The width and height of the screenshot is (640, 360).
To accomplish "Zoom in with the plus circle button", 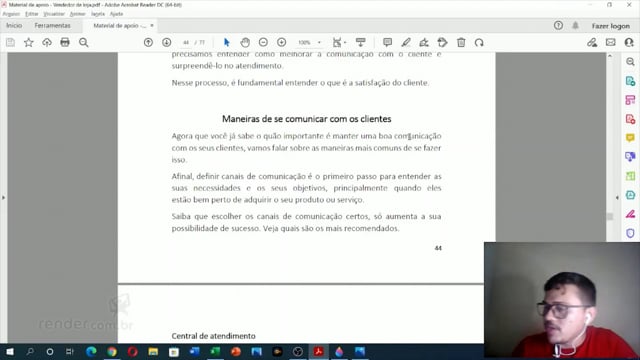I will (282, 42).
